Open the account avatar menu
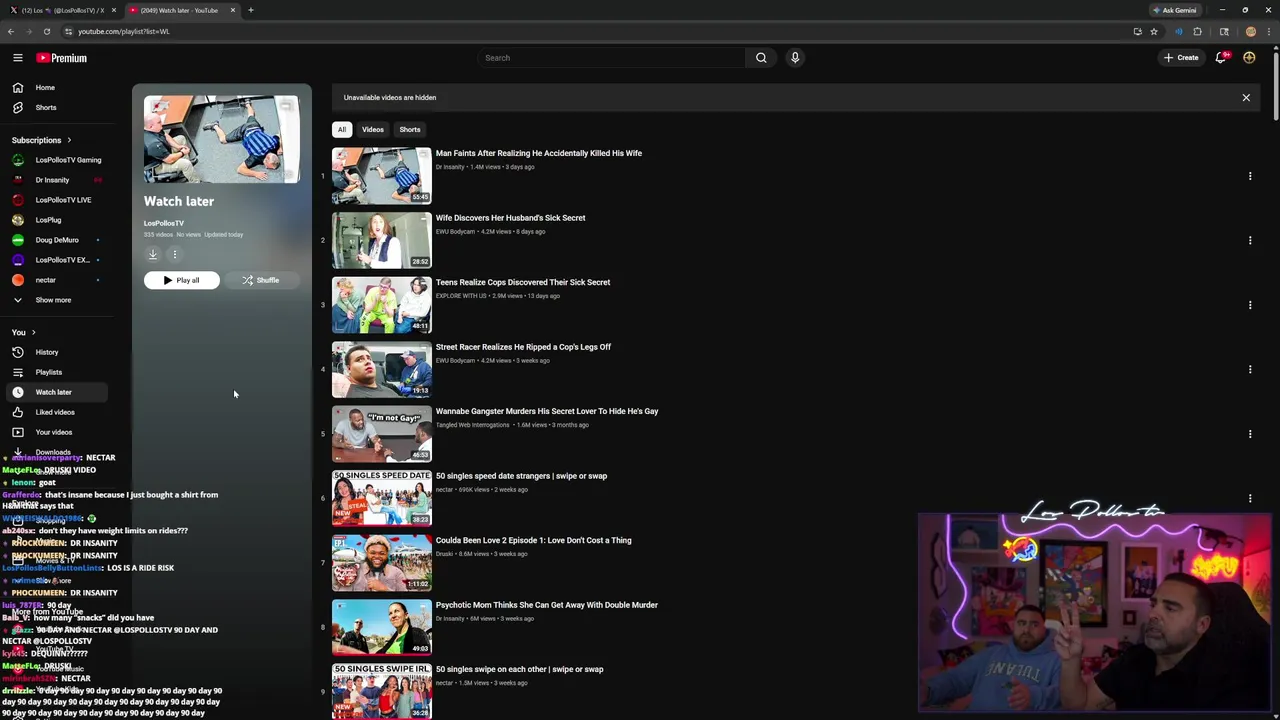The image size is (1280, 720). 1249,58
